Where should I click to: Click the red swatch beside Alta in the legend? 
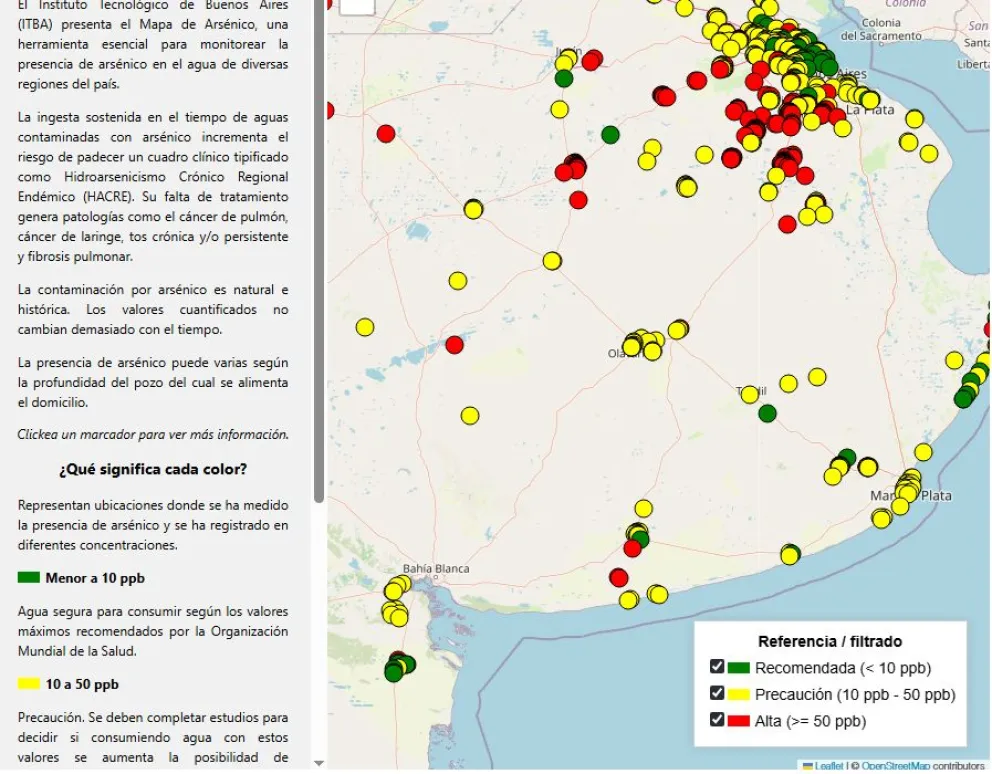(x=739, y=721)
